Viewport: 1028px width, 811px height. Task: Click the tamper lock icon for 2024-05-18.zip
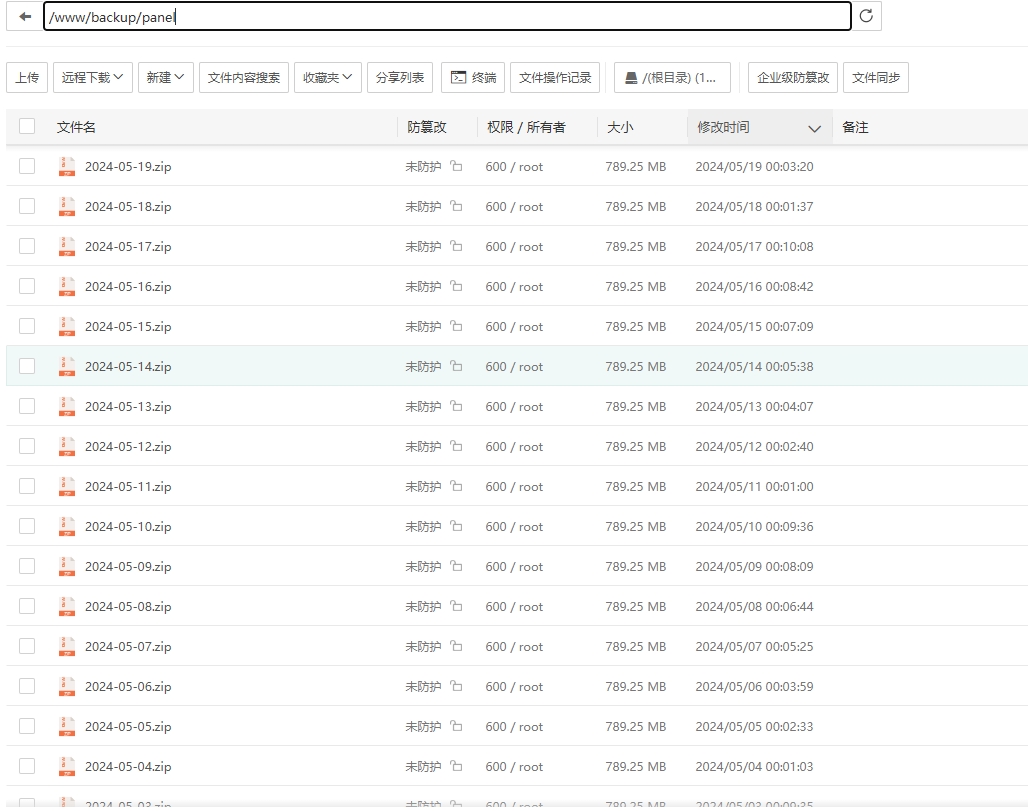click(x=456, y=206)
